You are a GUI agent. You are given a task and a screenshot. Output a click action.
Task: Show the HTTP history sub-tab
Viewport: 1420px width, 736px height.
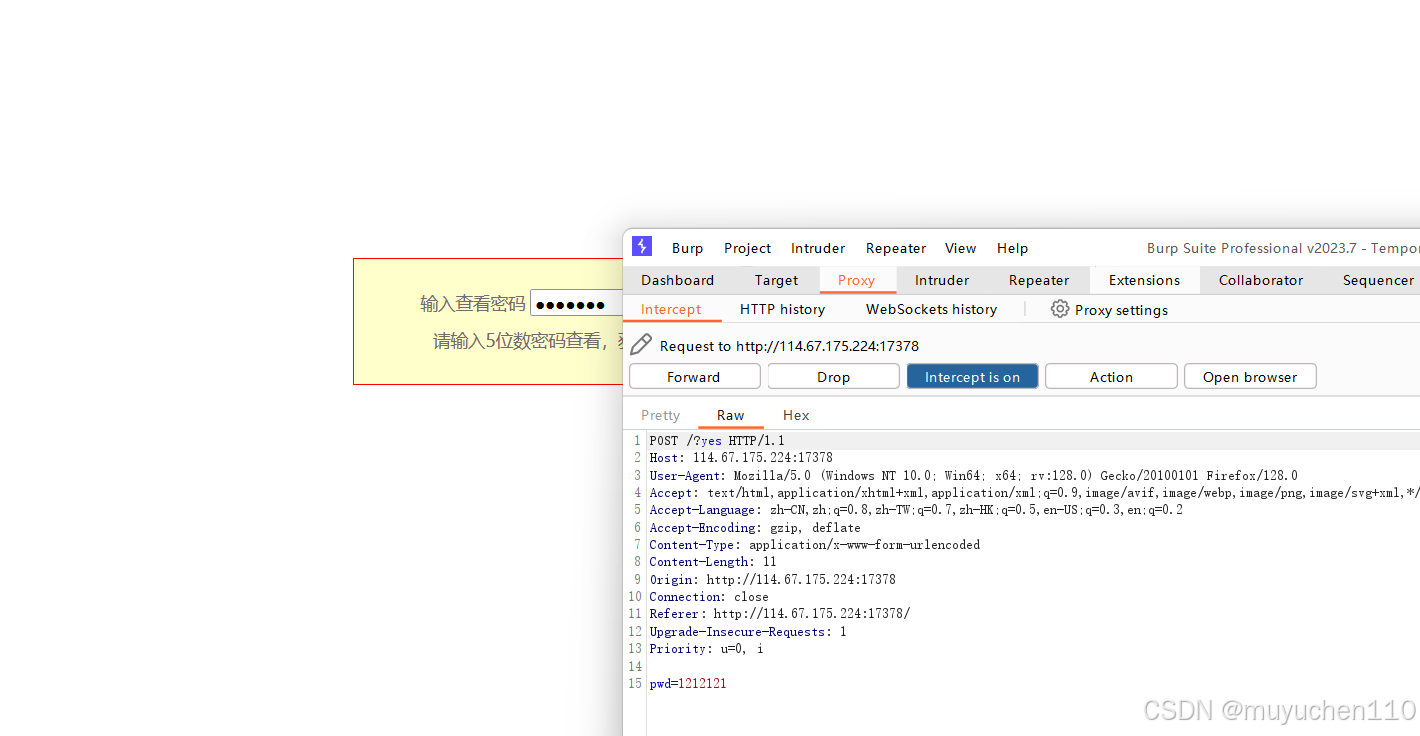(783, 309)
